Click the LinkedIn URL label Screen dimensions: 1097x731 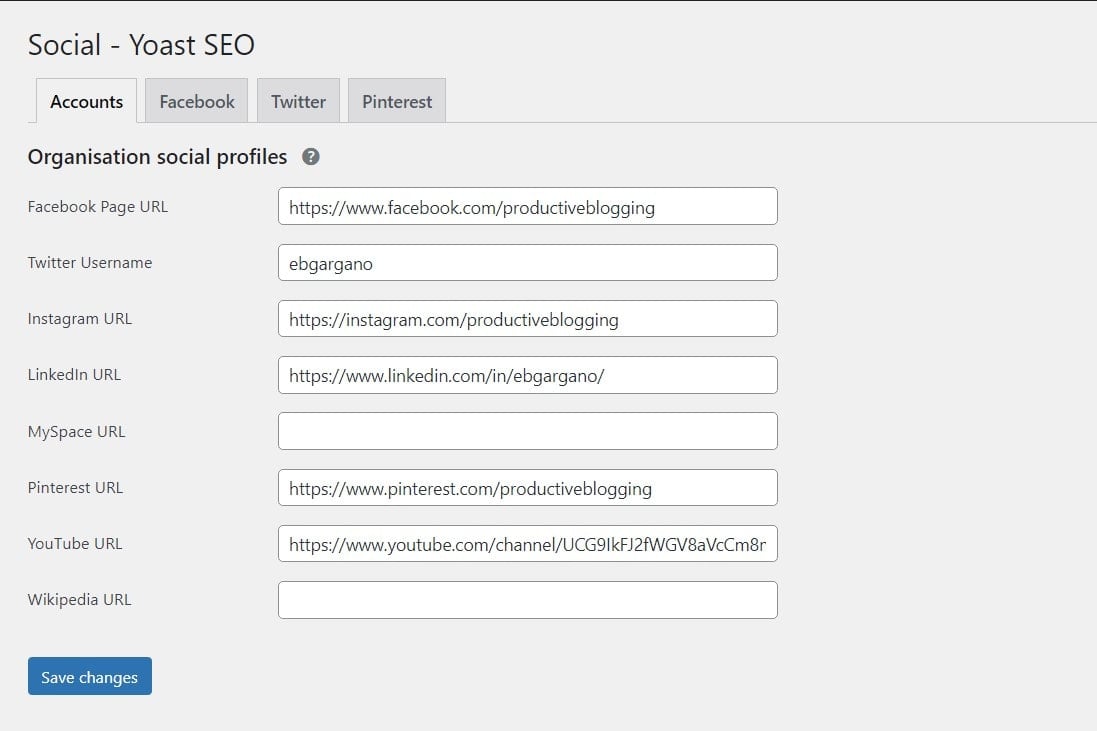(x=74, y=375)
